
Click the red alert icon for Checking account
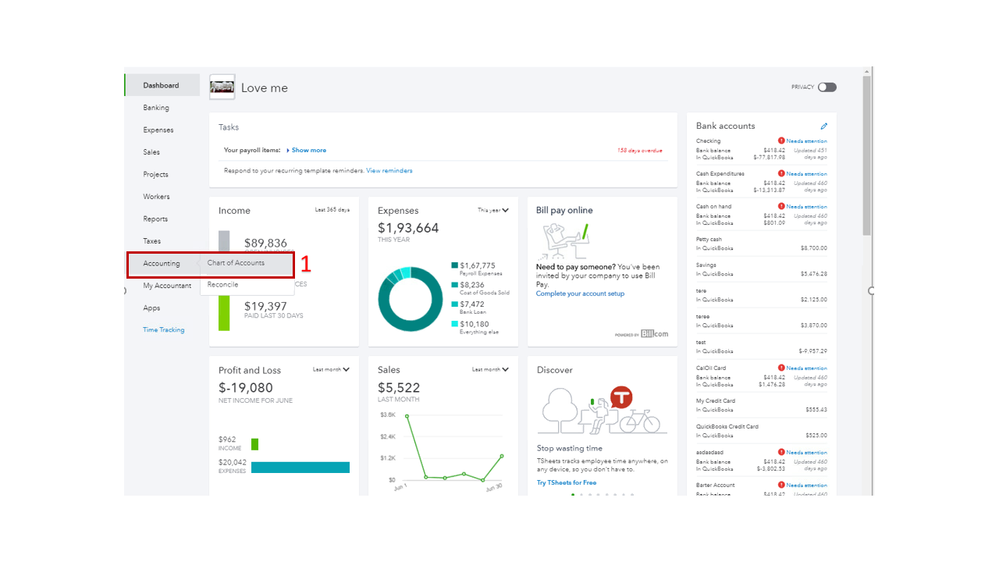(x=781, y=141)
